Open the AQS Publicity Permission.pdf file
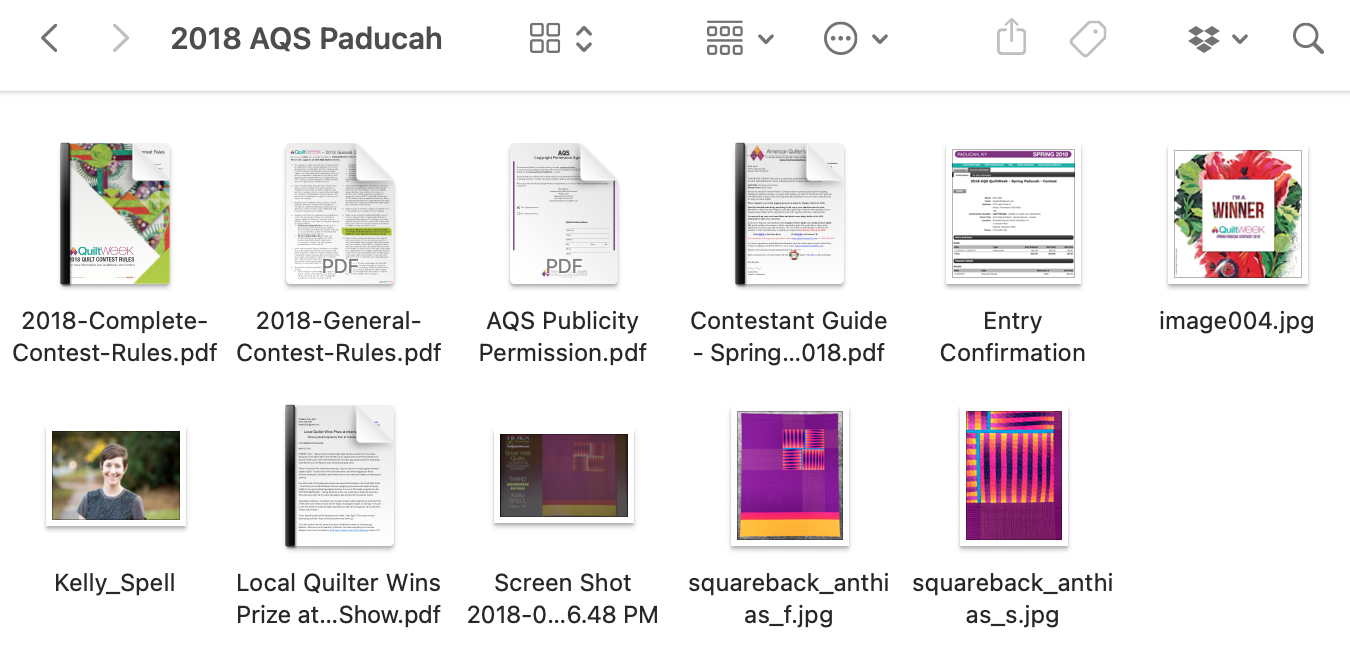Image resolution: width=1350 pixels, height=659 pixels. click(563, 213)
